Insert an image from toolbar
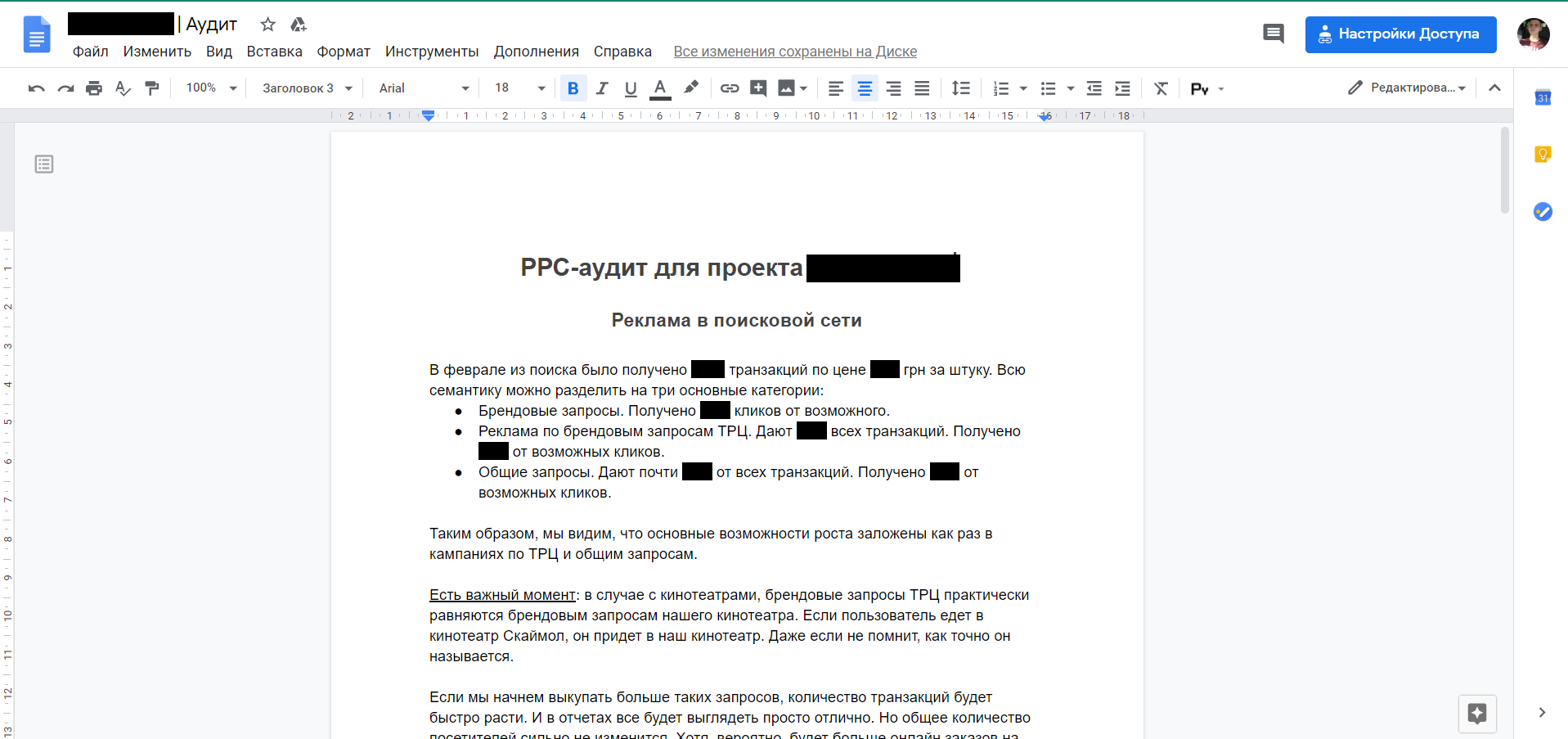 [x=786, y=88]
